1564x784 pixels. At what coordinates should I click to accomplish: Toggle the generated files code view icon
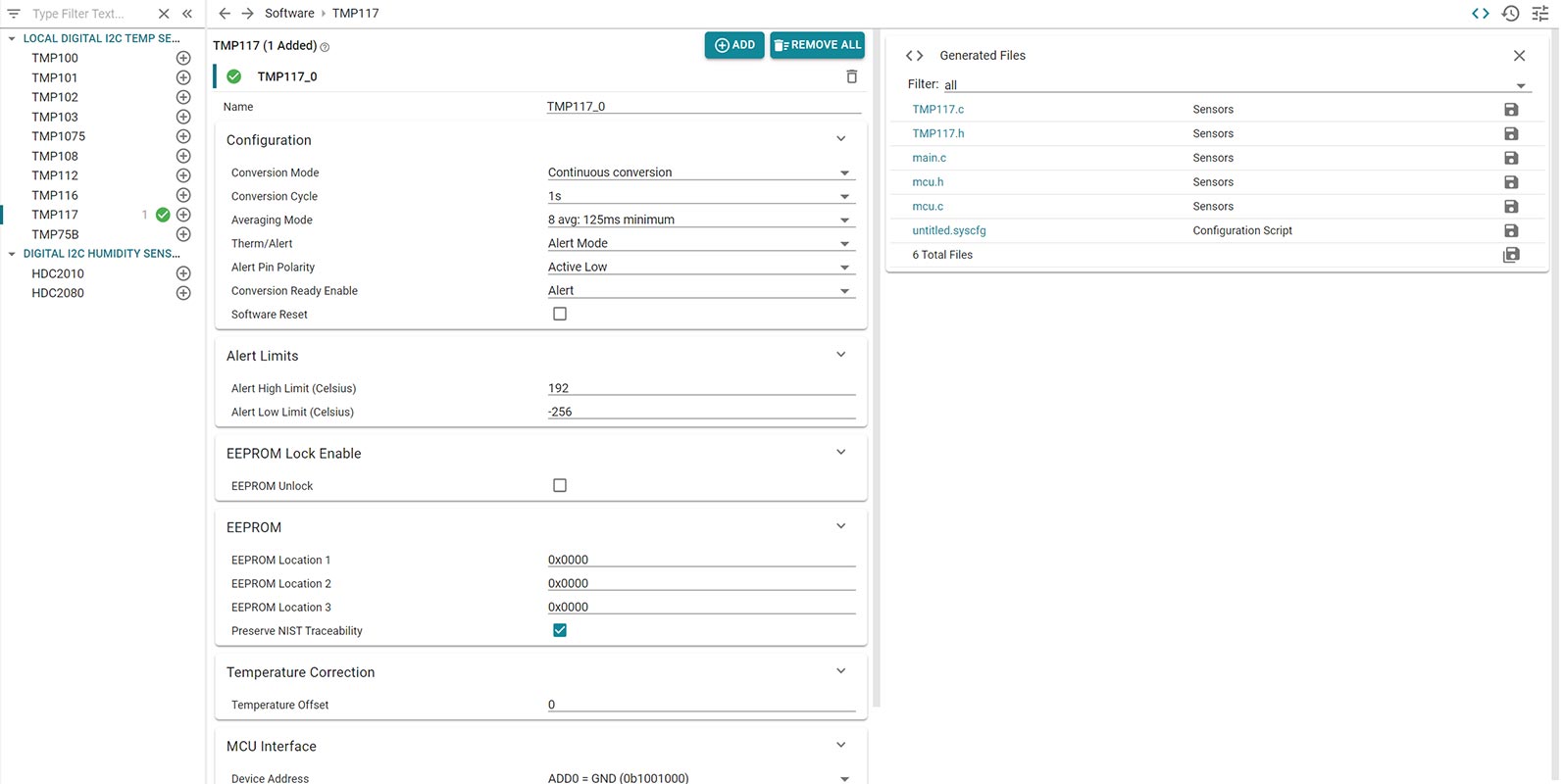1481,14
